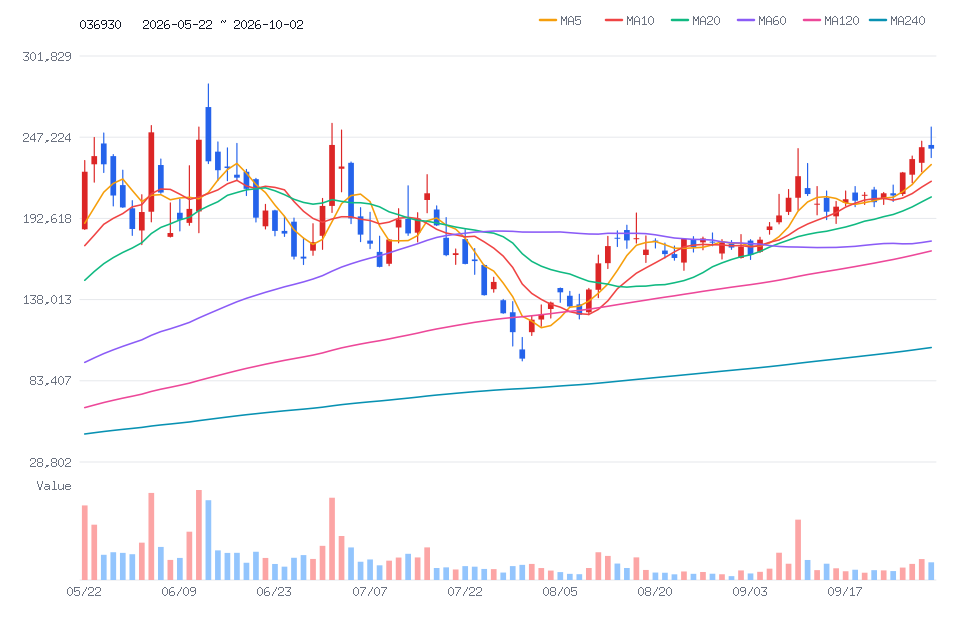Screen dimensions: 960x620
Task: Click the 138,013 price axis label
Action: pyautogui.click(x=47, y=299)
